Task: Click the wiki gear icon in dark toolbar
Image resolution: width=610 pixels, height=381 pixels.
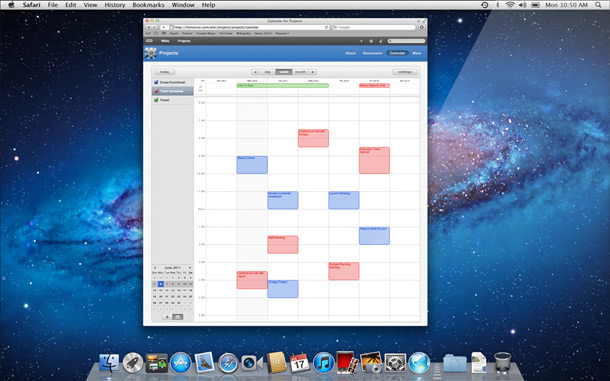Action: coord(371,41)
